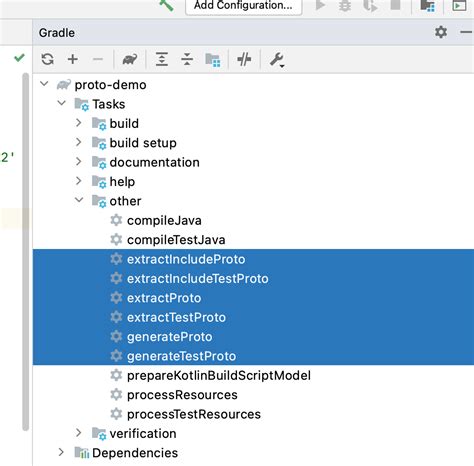Screen dimensions: 474x466
Task: Select processResources task
Action: [x=253, y=395]
